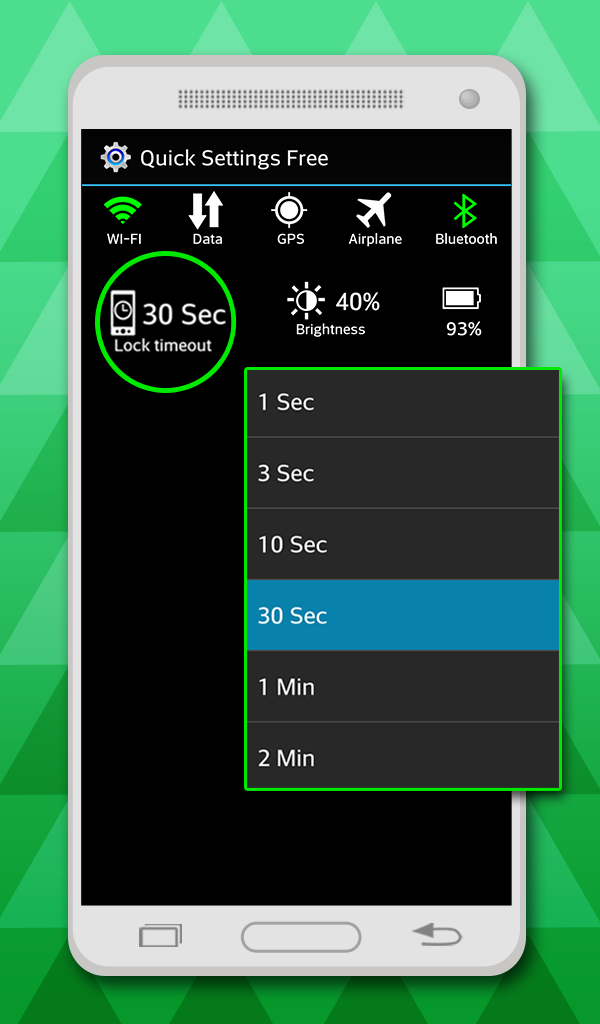Choose 1 Min timeout
The width and height of the screenshot is (600, 1024).
pos(403,686)
